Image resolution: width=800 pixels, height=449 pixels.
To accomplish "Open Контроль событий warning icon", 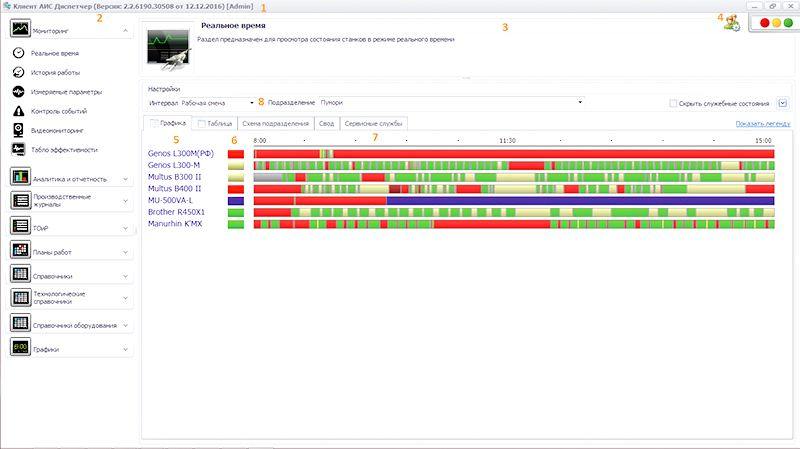I will [x=18, y=110].
